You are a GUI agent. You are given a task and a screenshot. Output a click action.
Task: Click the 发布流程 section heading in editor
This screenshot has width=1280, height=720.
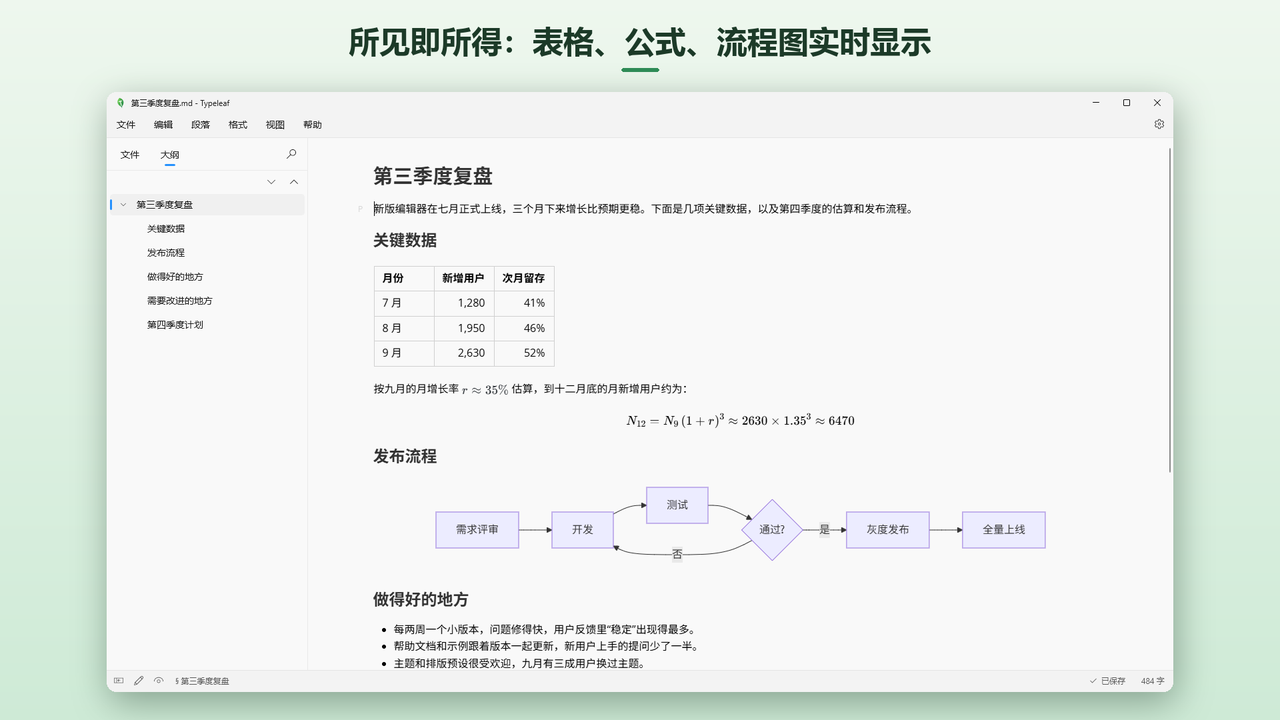point(405,456)
